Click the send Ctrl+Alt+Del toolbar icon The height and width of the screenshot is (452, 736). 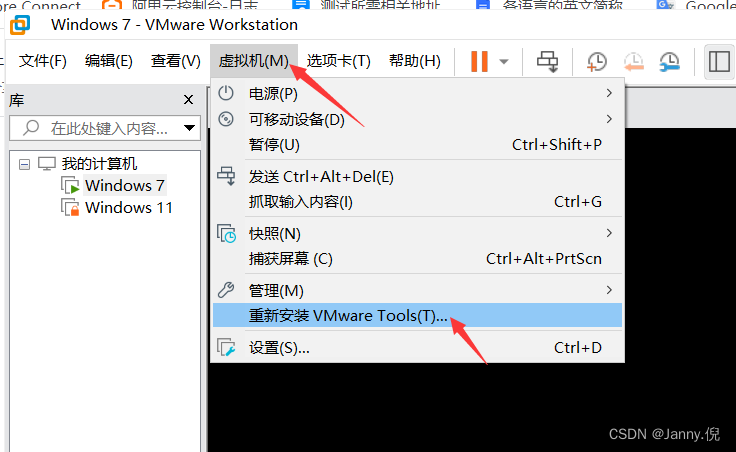pos(547,61)
